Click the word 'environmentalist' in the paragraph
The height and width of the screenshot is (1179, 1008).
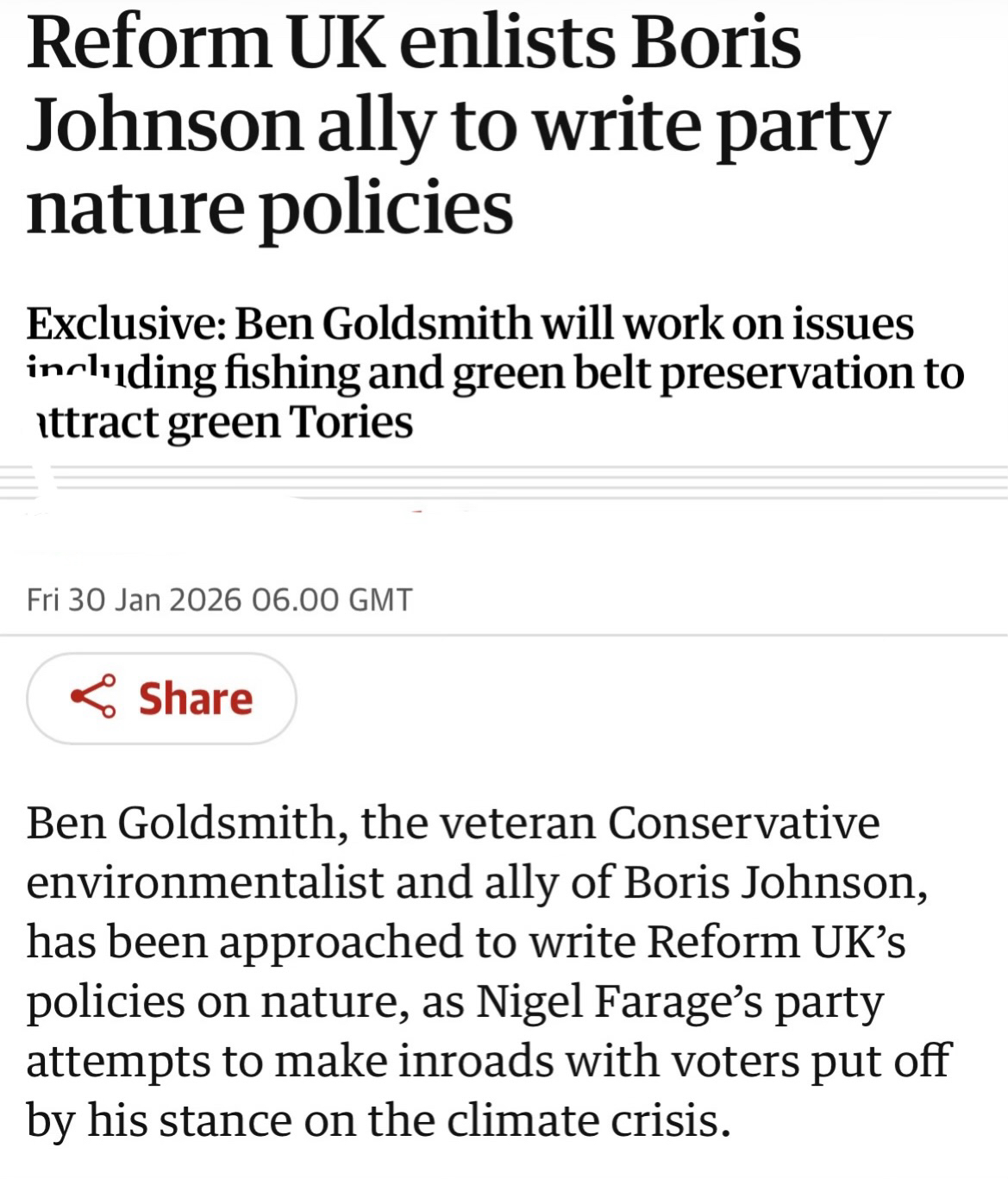[203, 881]
